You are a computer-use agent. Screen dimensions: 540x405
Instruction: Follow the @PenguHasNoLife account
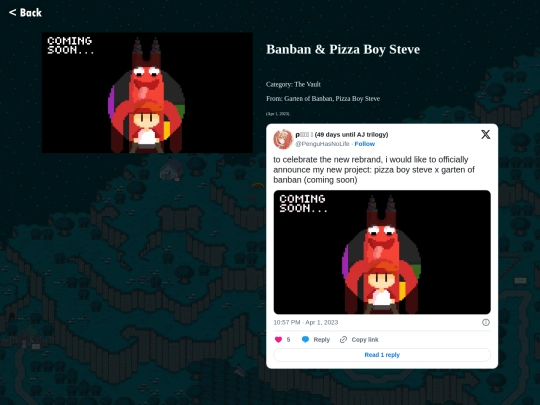[365, 144]
